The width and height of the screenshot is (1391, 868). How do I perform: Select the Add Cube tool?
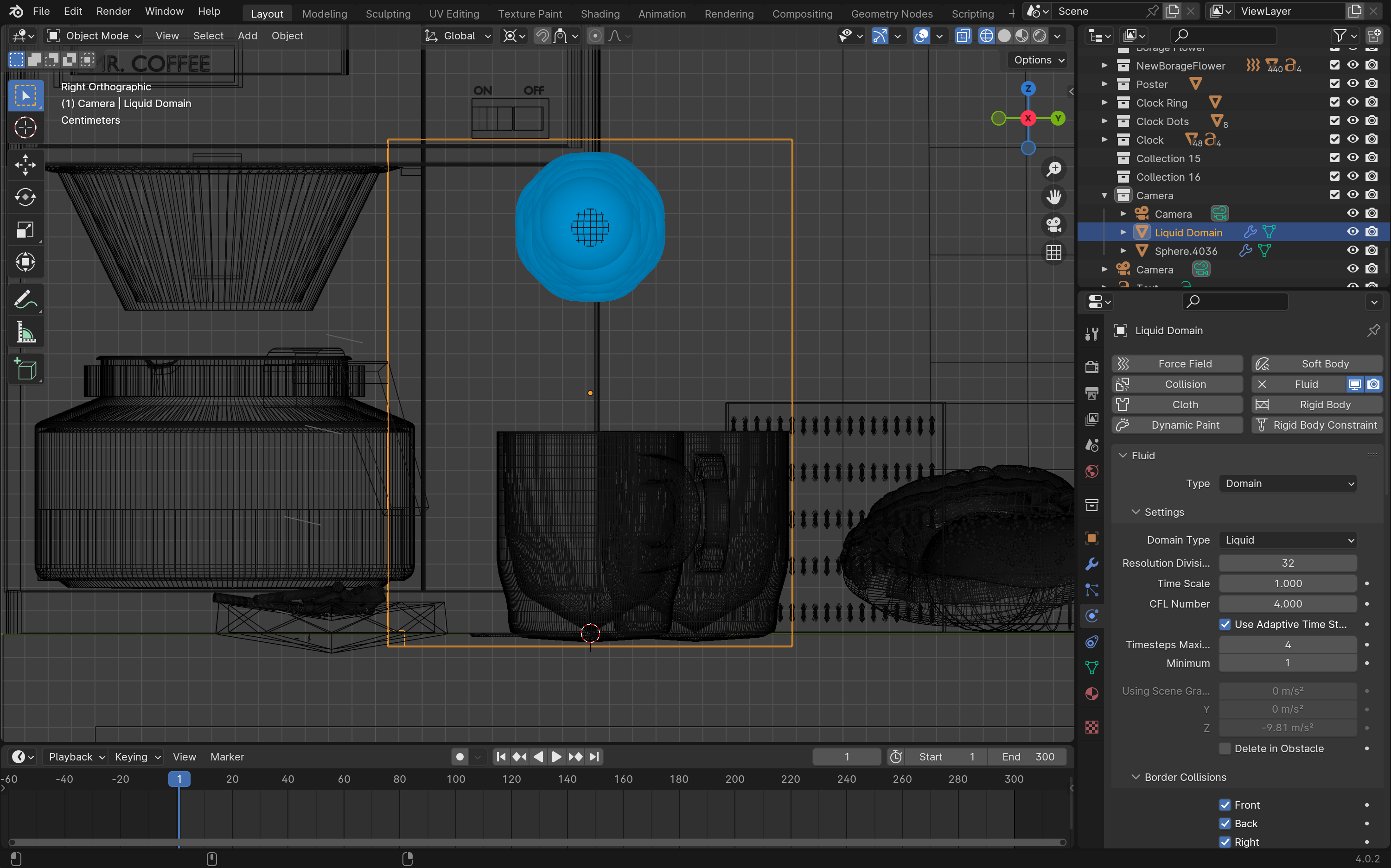(x=26, y=370)
